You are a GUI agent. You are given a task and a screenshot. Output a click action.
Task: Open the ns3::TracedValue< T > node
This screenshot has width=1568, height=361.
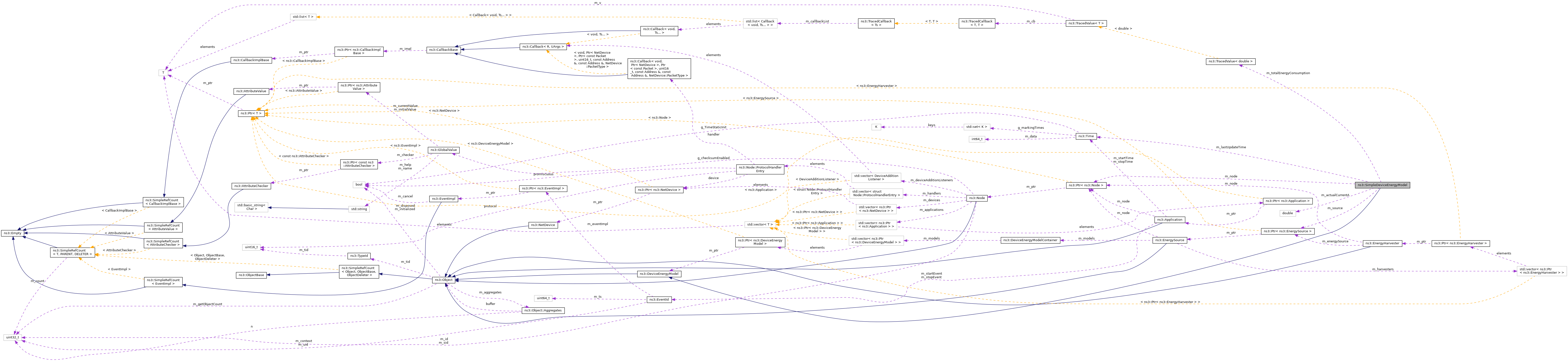tap(1085, 23)
